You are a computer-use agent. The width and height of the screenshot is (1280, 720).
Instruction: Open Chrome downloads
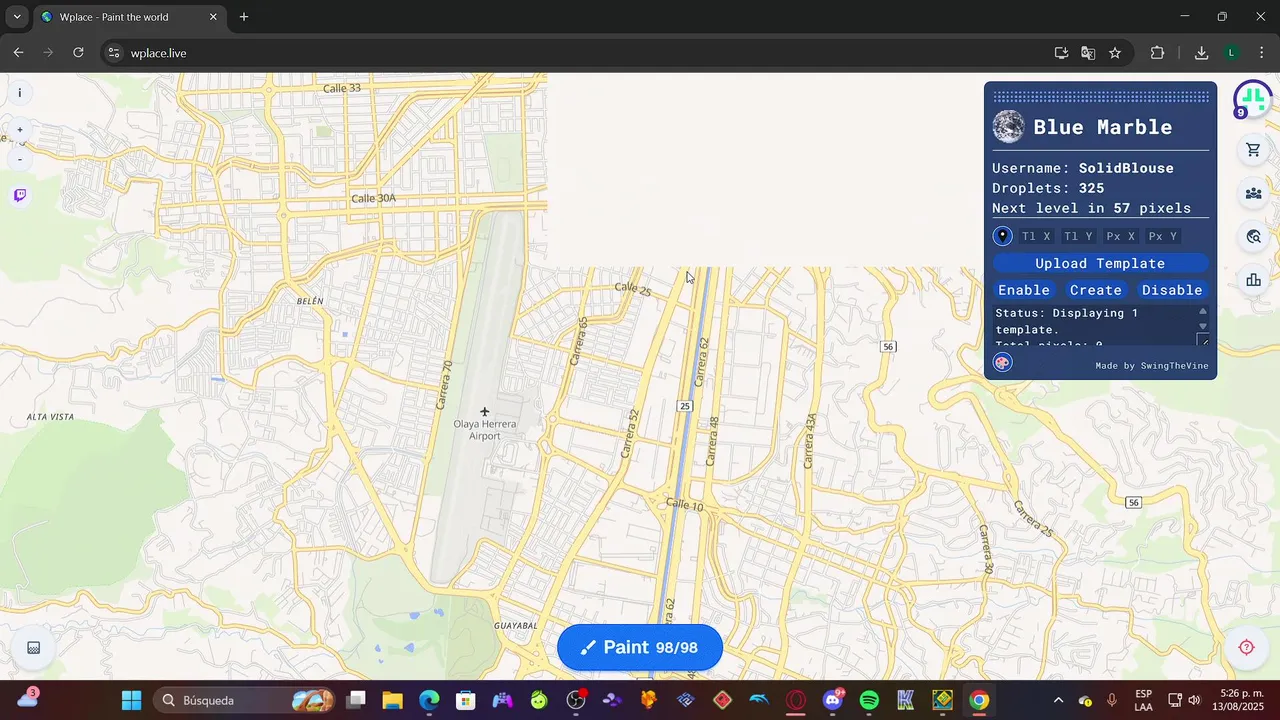tap(1202, 53)
